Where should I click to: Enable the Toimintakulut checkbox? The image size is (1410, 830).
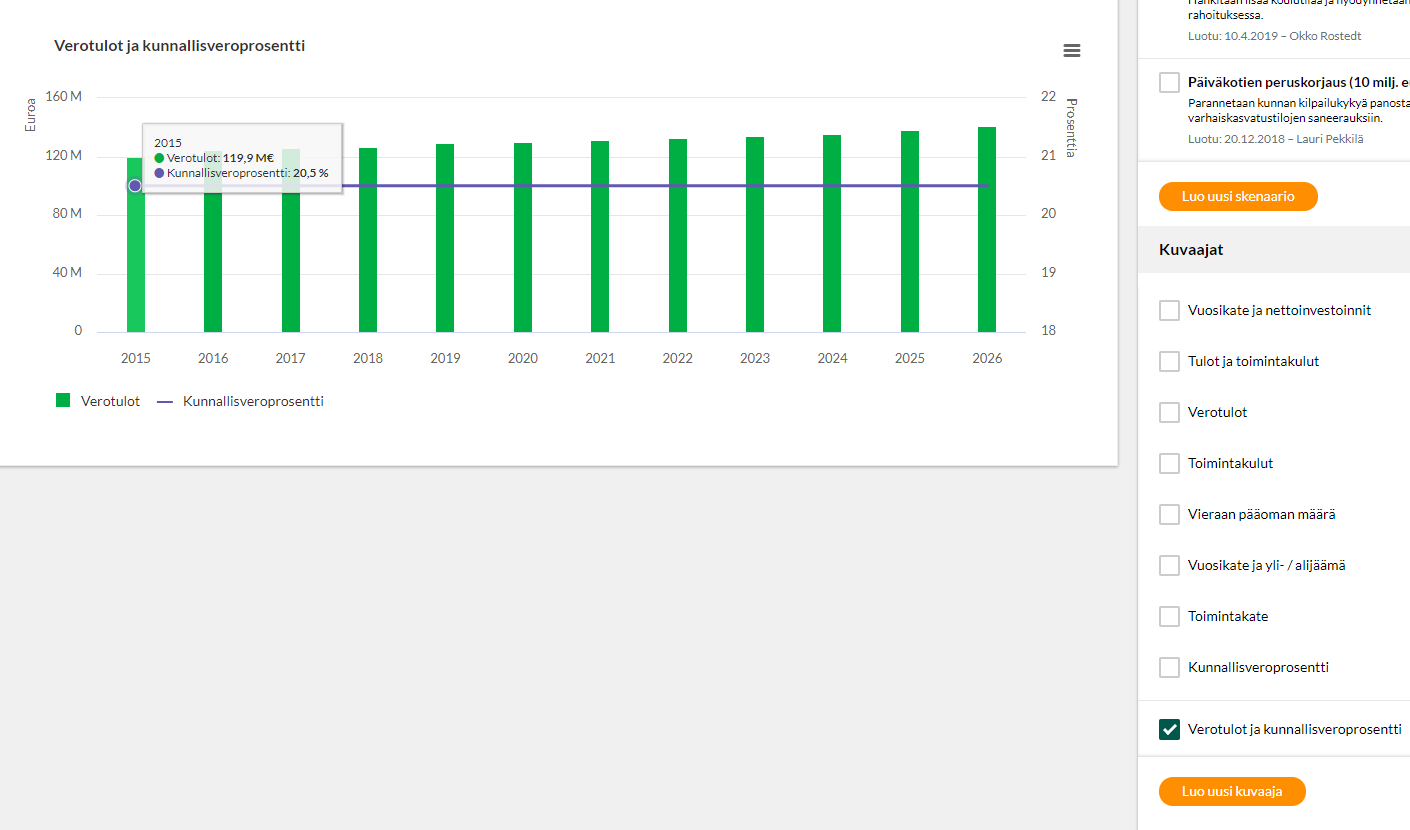(1169, 463)
